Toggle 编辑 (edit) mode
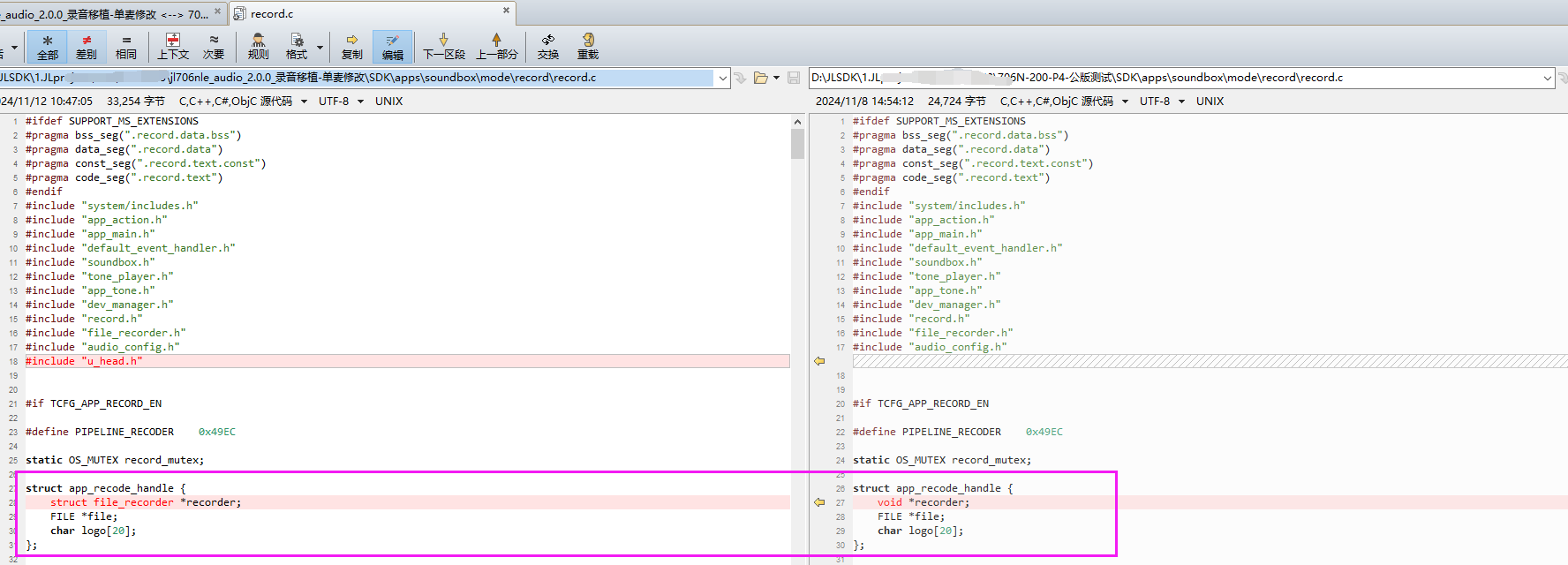The image size is (1568, 565). click(393, 47)
